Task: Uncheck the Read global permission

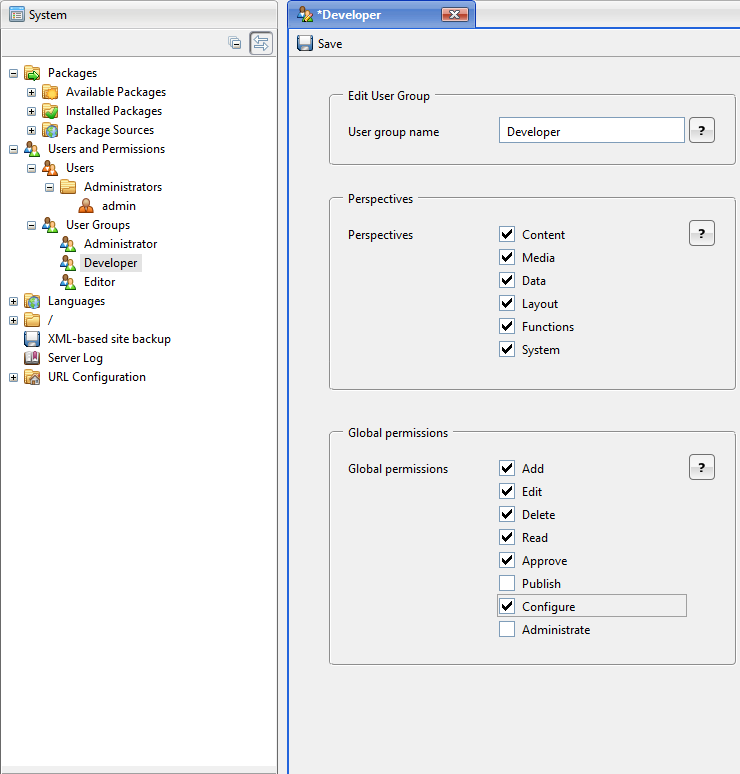Action: pos(507,537)
